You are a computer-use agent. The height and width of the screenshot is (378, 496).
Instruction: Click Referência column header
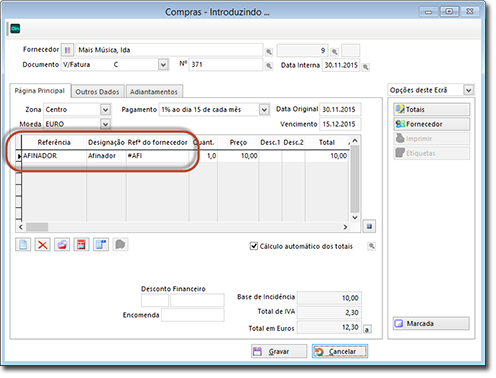pos(54,142)
